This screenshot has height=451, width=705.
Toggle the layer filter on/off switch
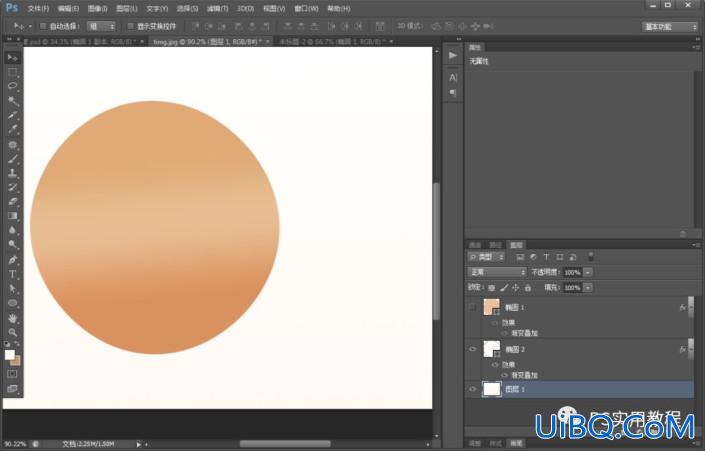[591, 257]
